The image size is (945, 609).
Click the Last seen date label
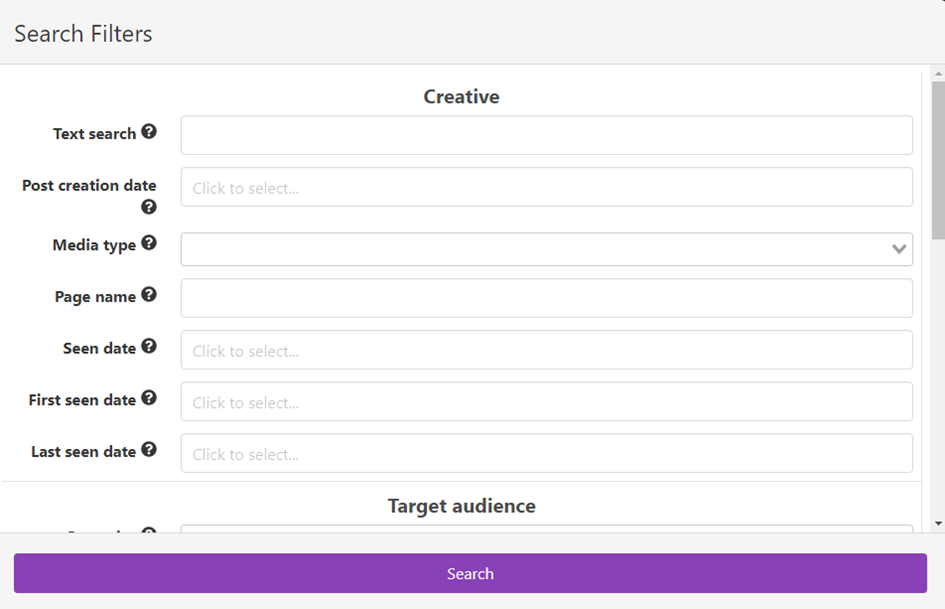pyautogui.click(x=84, y=452)
